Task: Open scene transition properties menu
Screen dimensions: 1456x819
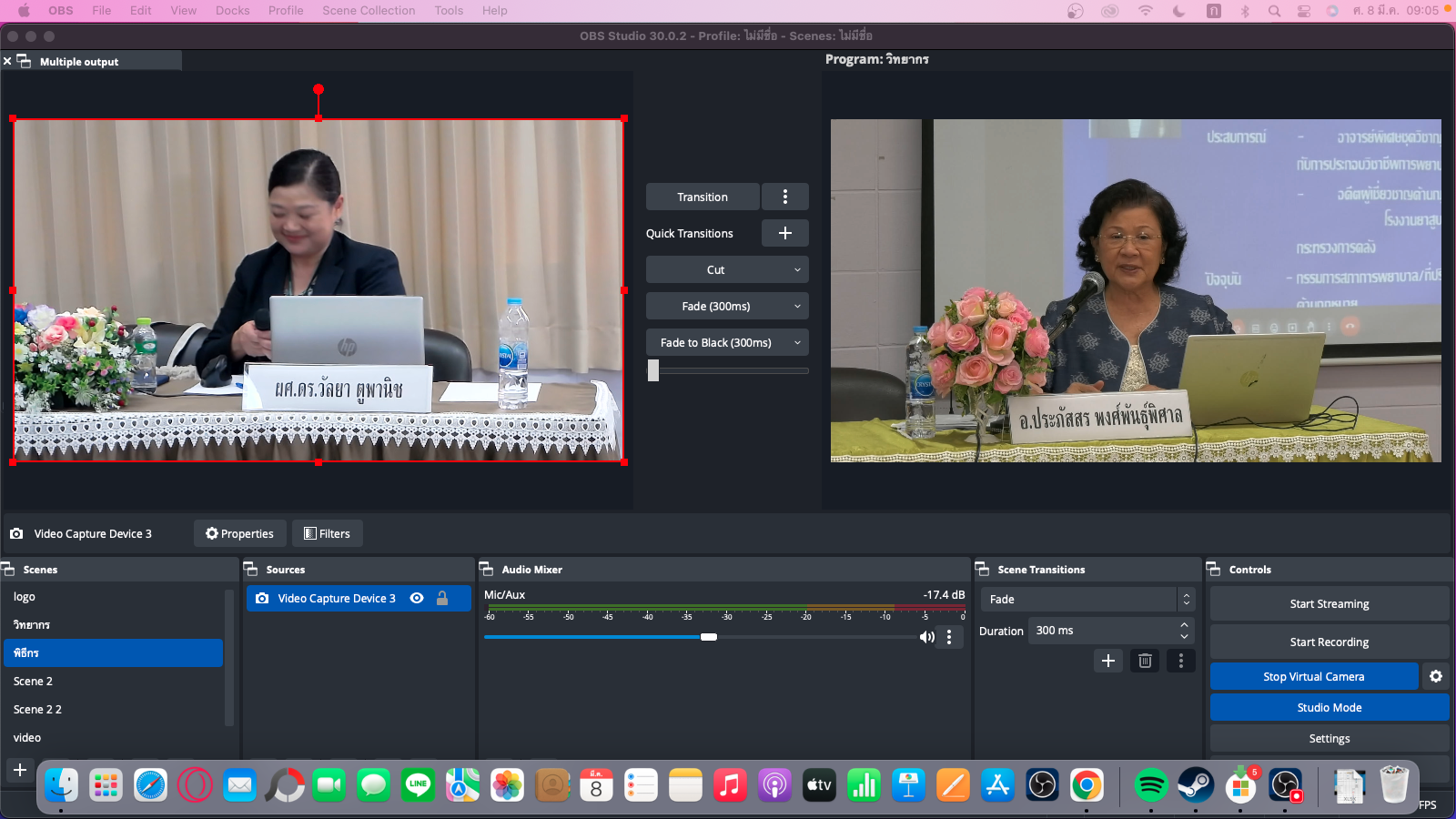Action: pyautogui.click(x=1181, y=661)
